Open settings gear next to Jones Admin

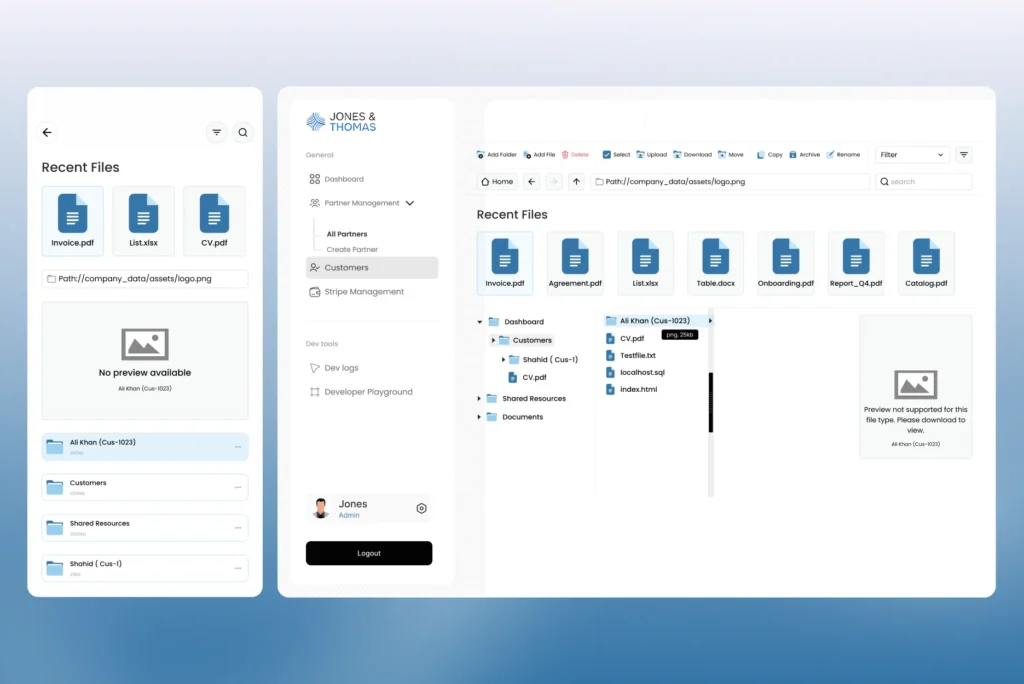click(421, 508)
